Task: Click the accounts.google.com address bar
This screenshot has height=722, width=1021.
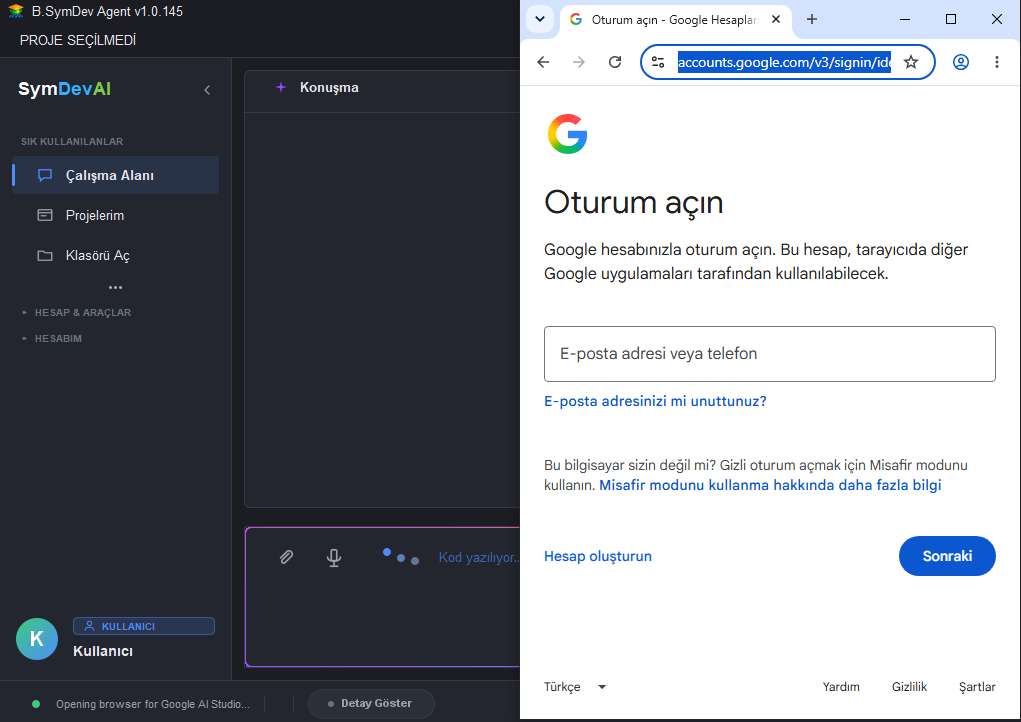Action: [784, 62]
